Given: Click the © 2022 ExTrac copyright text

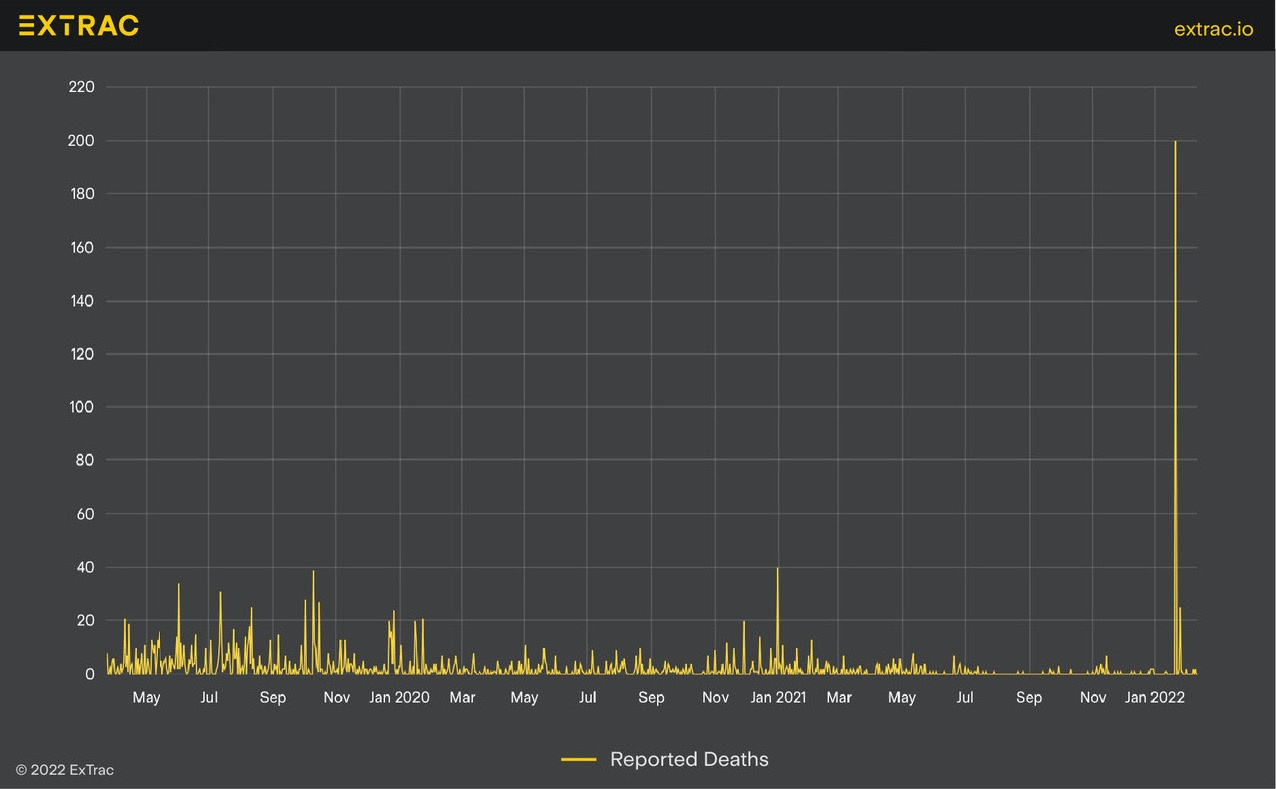Looking at the screenshot, I should [65, 770].
